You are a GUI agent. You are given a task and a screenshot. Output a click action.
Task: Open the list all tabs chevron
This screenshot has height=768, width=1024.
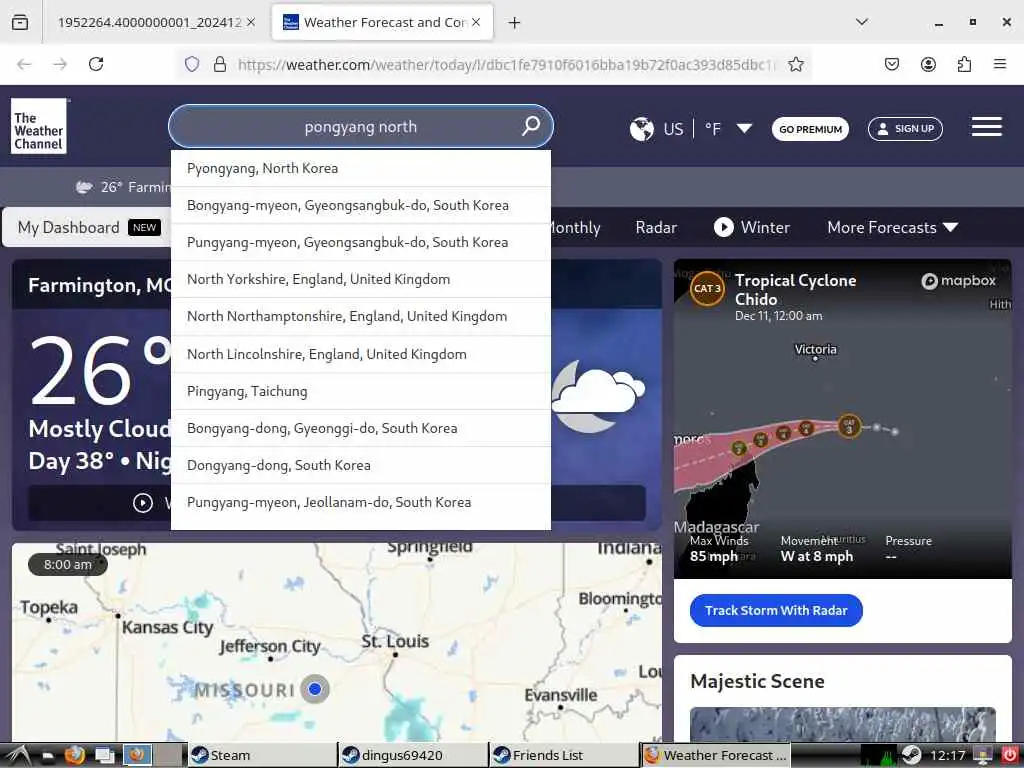pyautogui.click(x=862, y=22)
